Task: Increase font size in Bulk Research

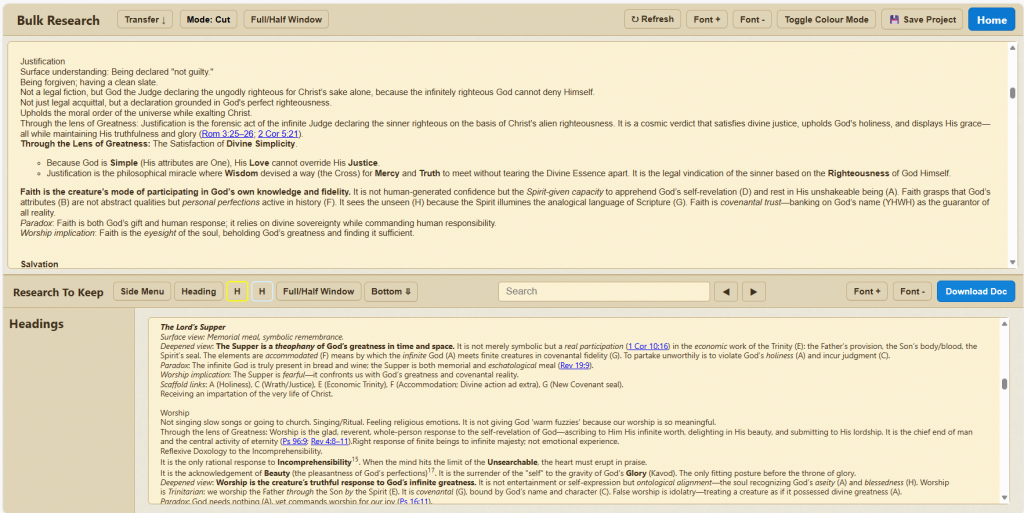Action: 706,19
